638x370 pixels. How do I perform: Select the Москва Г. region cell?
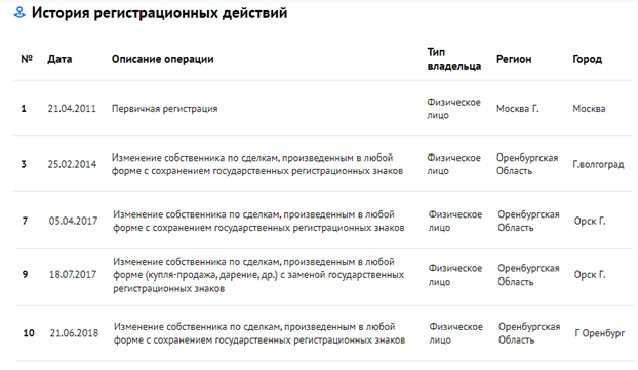tap(517, 109)
